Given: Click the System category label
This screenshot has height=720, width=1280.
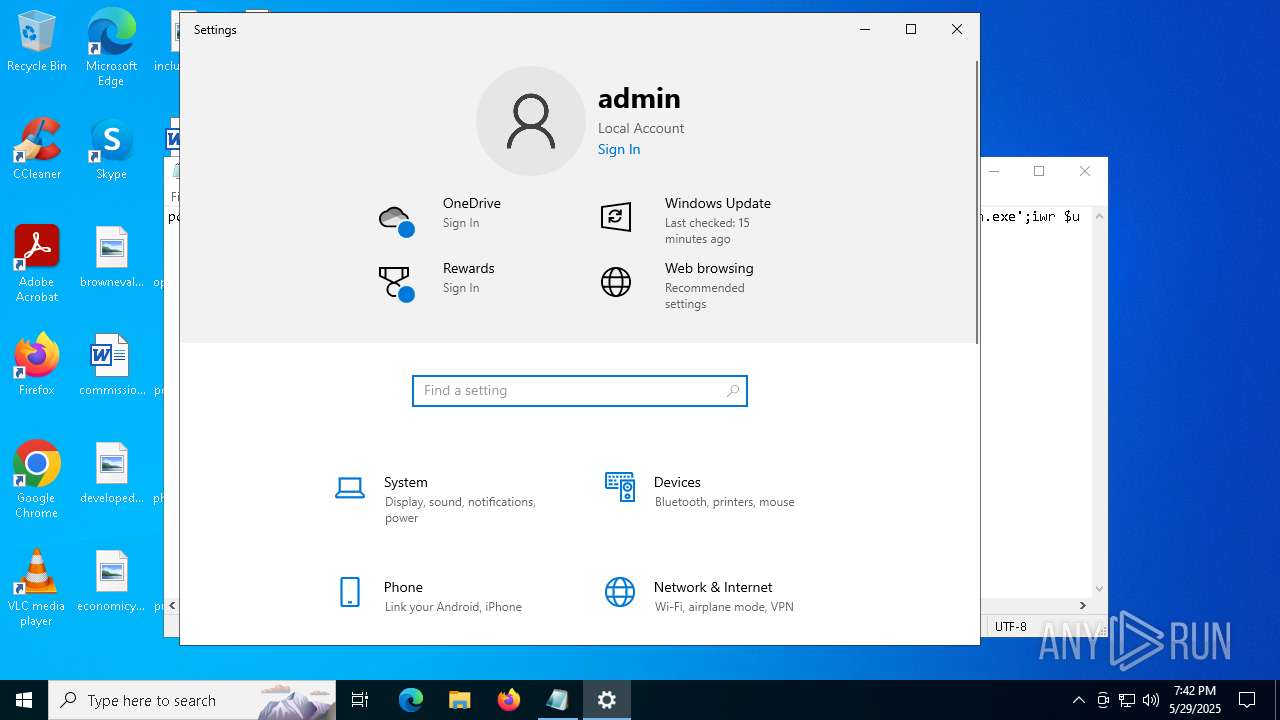Looking at the screenshot, I should (406, 482).
